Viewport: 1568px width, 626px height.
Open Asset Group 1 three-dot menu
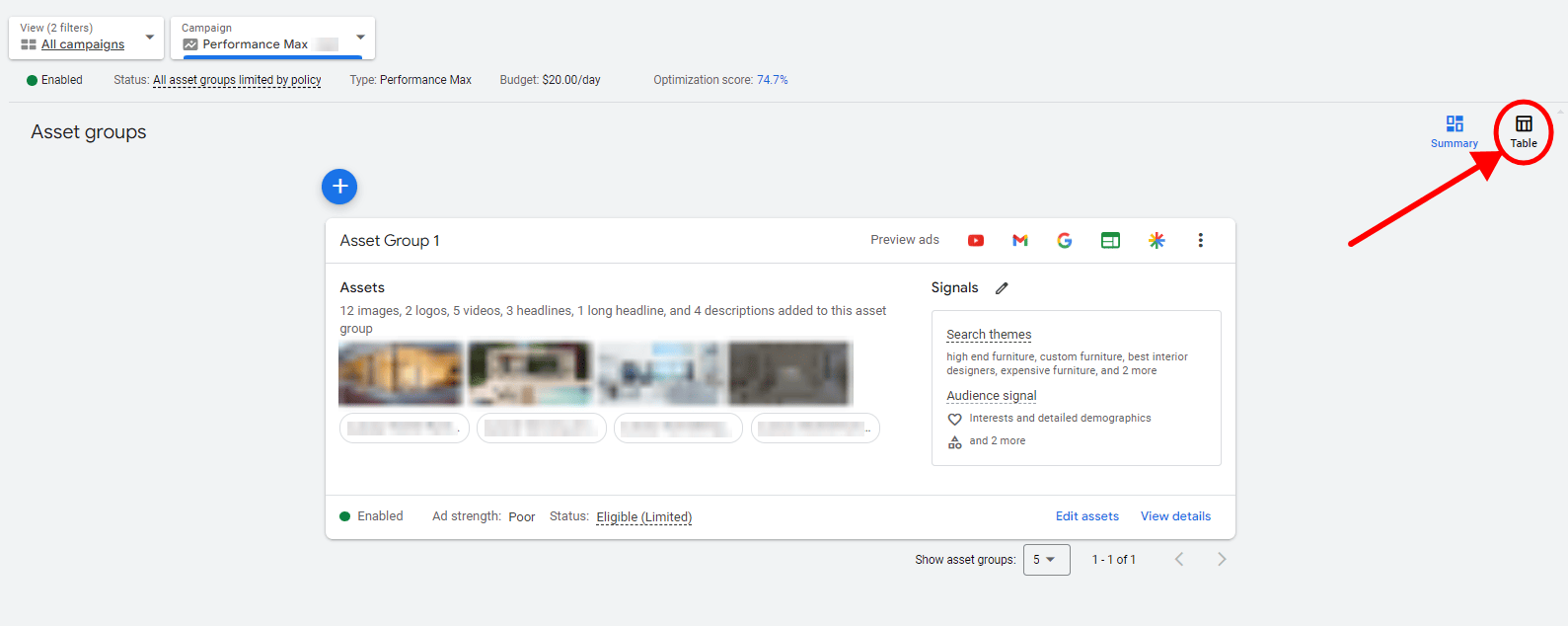[x=1200, y=240]
